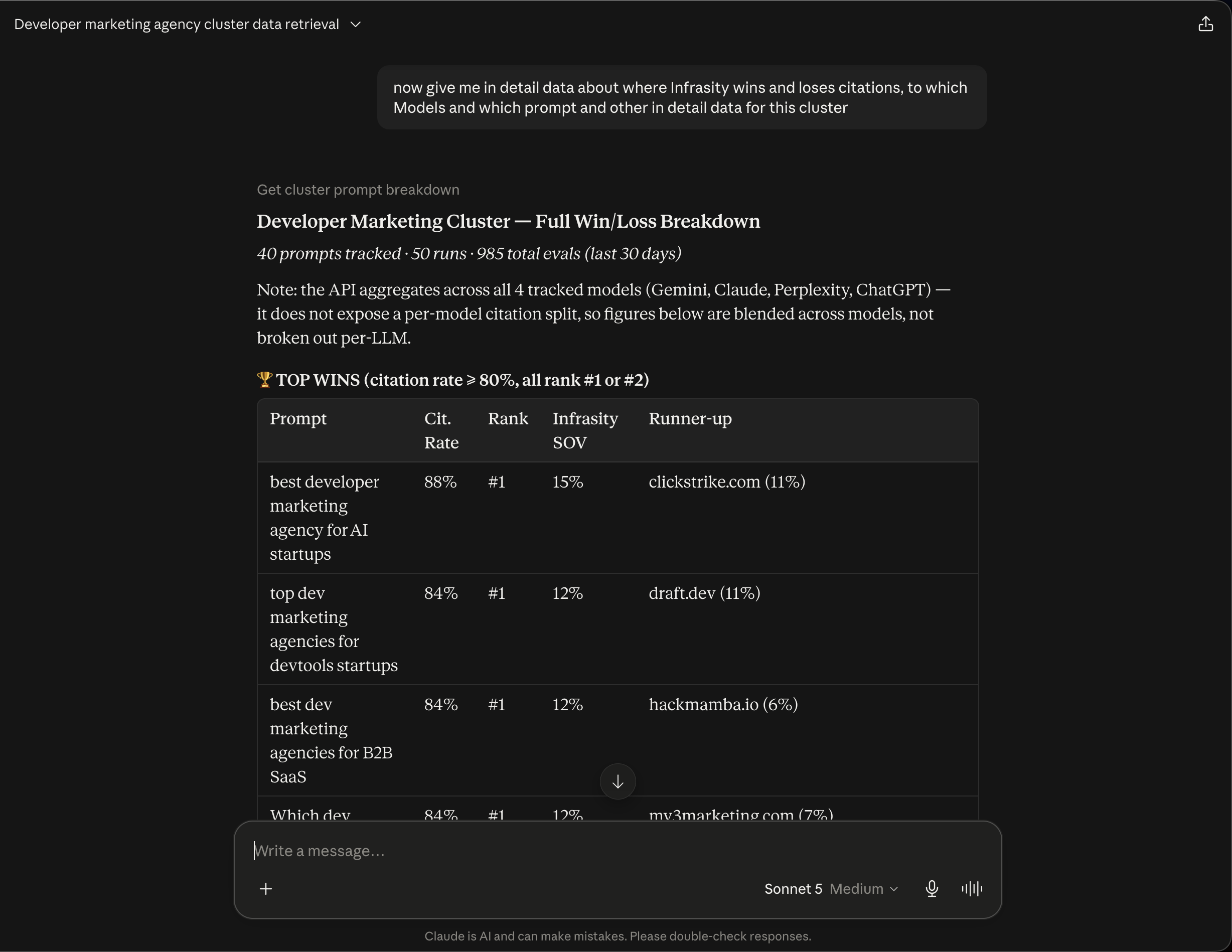
Task: Click the Claude is AI disclaimer text
Action: (x=618, y=936)
